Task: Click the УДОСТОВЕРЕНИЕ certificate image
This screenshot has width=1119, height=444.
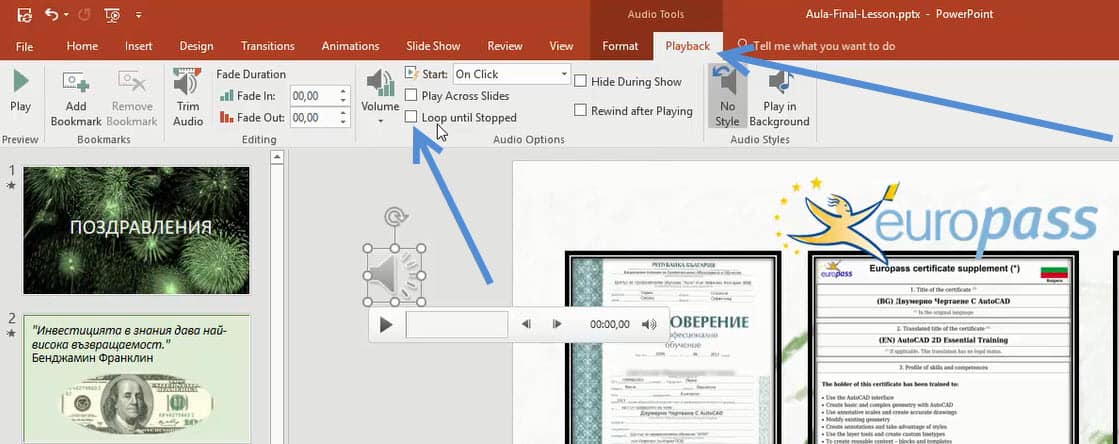Action: [672, 348]
